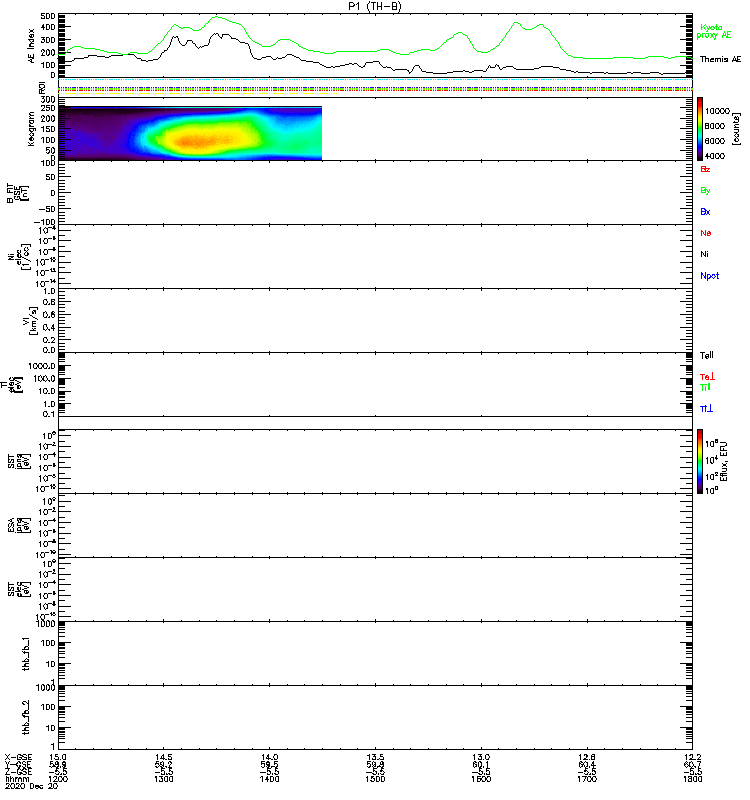Select the 'Te||' parallel temperature label
The image size is (750, 800).
click(x=707, y=355)
